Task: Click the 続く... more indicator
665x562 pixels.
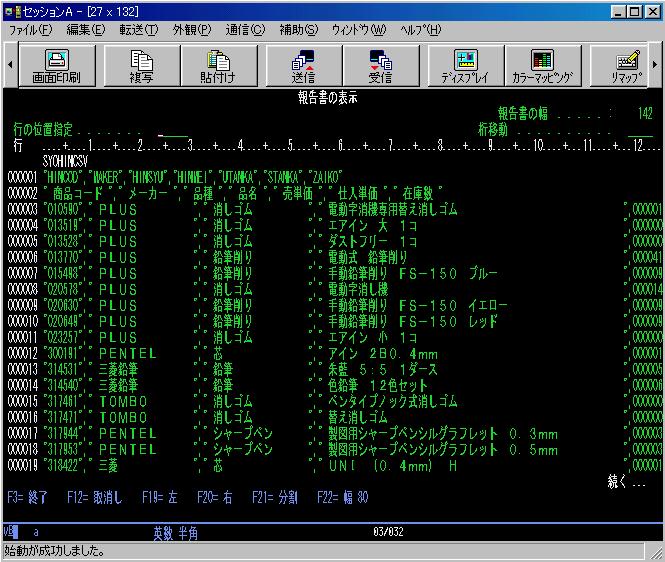Action: point(626,481)
